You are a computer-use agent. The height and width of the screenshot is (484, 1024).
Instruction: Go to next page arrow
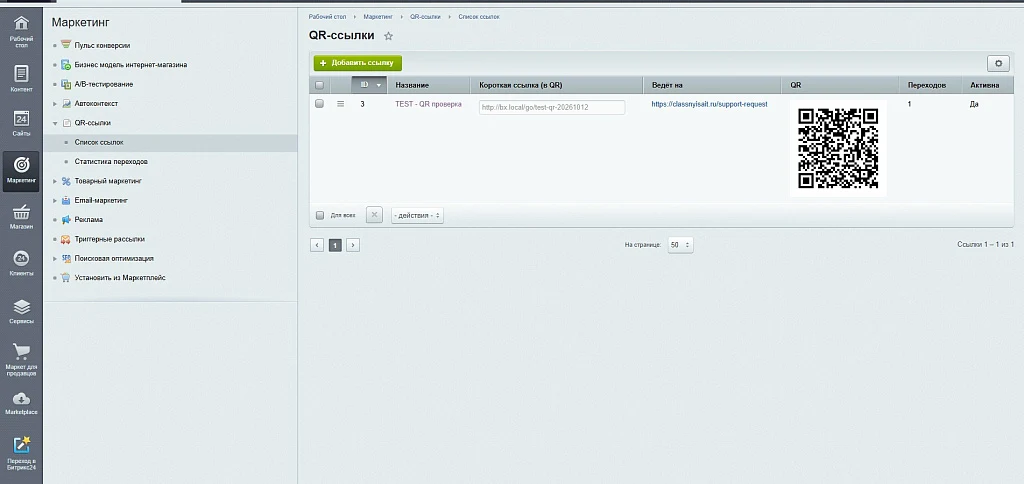[353, 246]
